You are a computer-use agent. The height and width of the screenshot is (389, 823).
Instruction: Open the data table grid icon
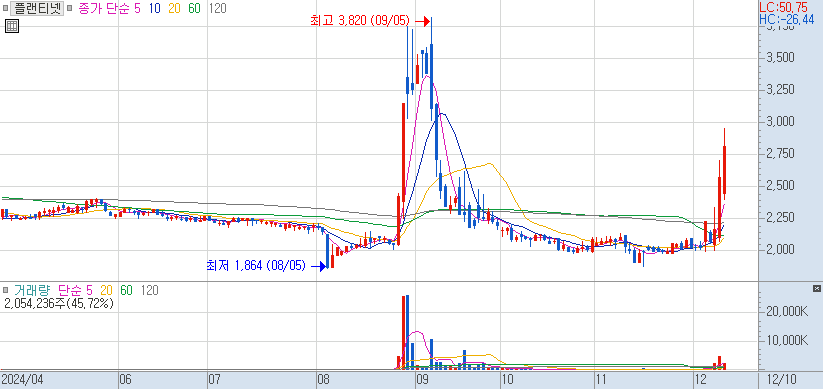click(x=12, y=26)
